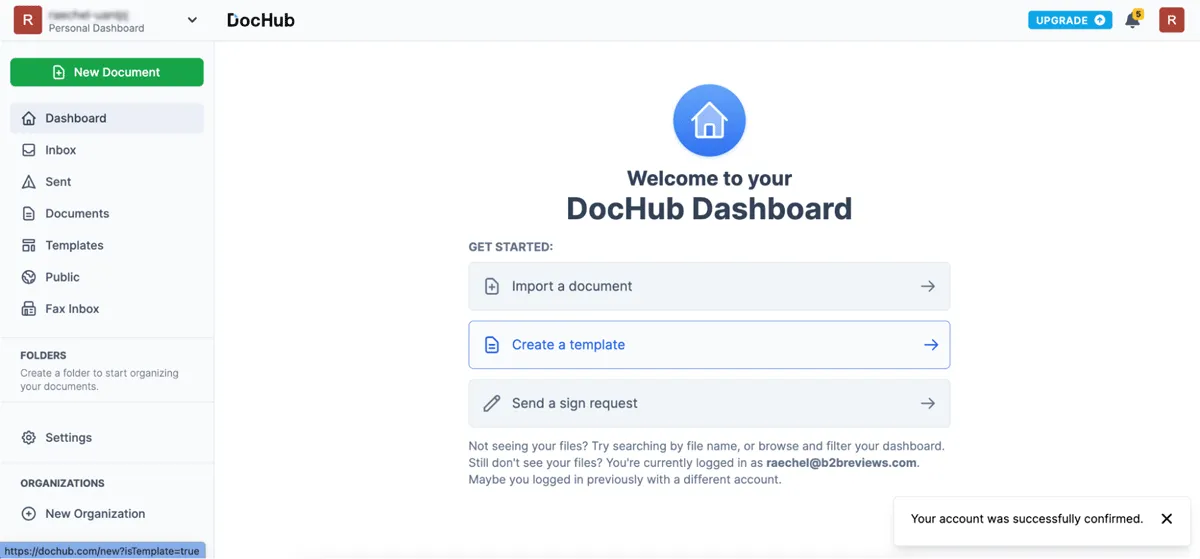Open the Documents section
This screenshot has width=1200, height=559.
(x=107, y=214)
